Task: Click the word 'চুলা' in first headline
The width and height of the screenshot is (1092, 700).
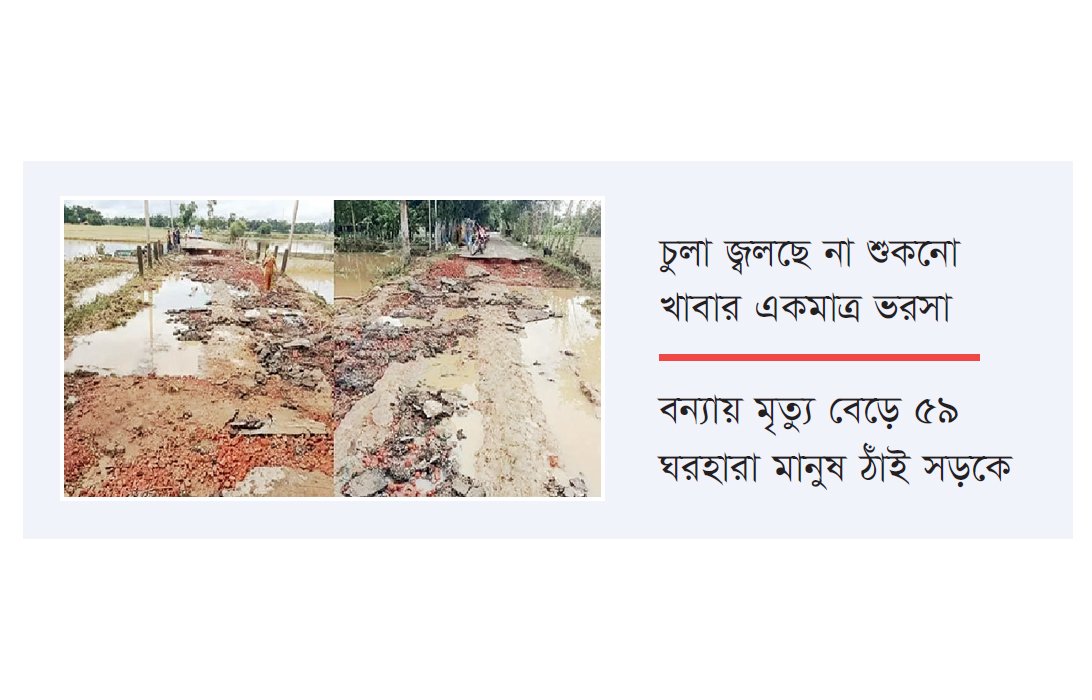Action: click(x=685, y=254)
